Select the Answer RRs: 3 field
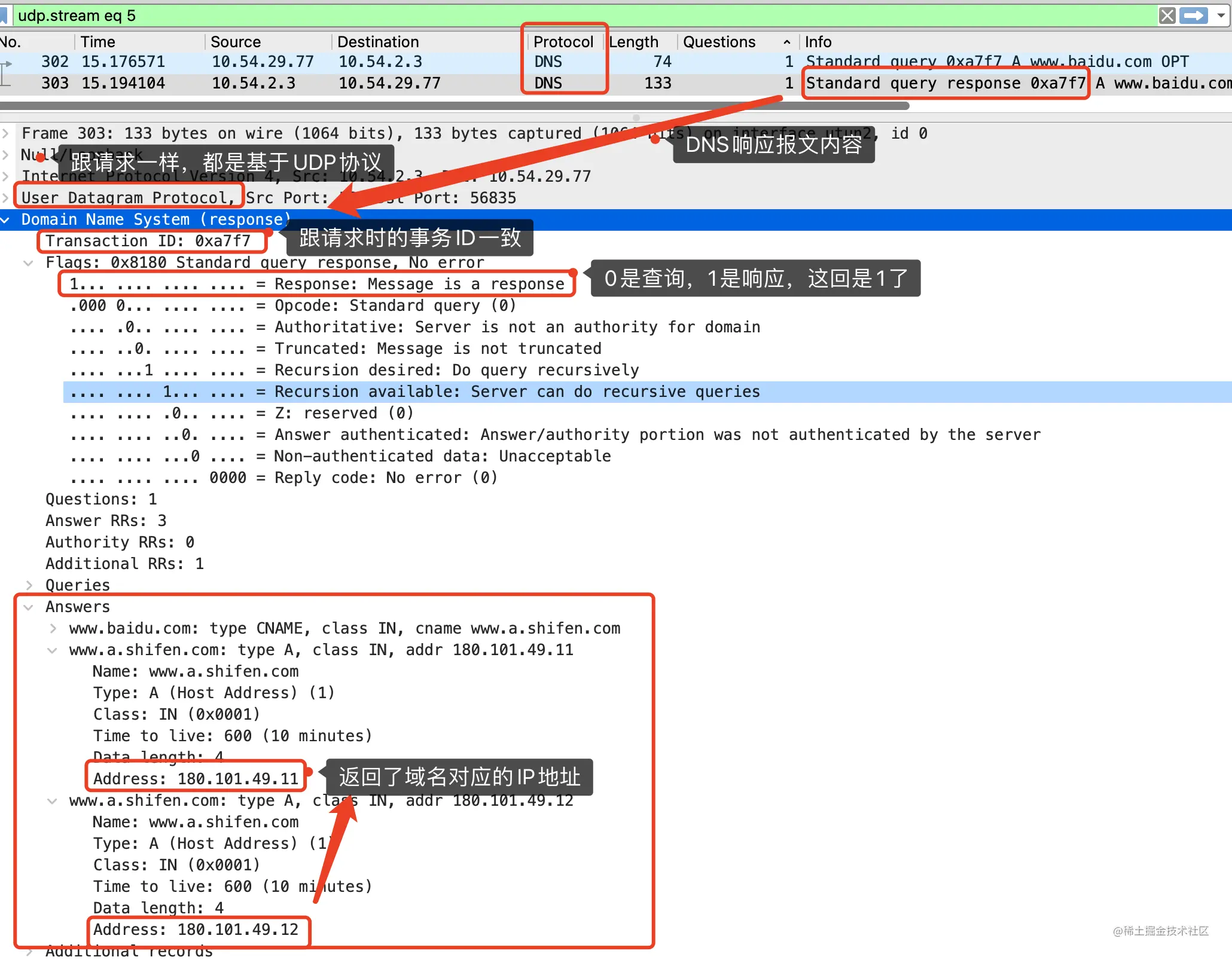1232x960 pixels. (106, 521)
